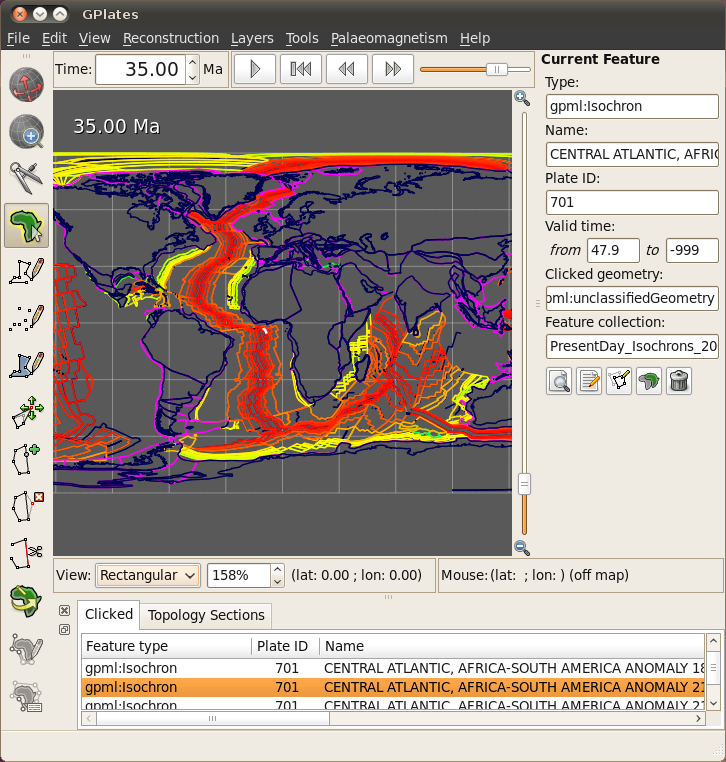Screen dimensions: 726x762
Task: Click zoom-out magnifier below zoom slider
Action: tap(522, 548)
